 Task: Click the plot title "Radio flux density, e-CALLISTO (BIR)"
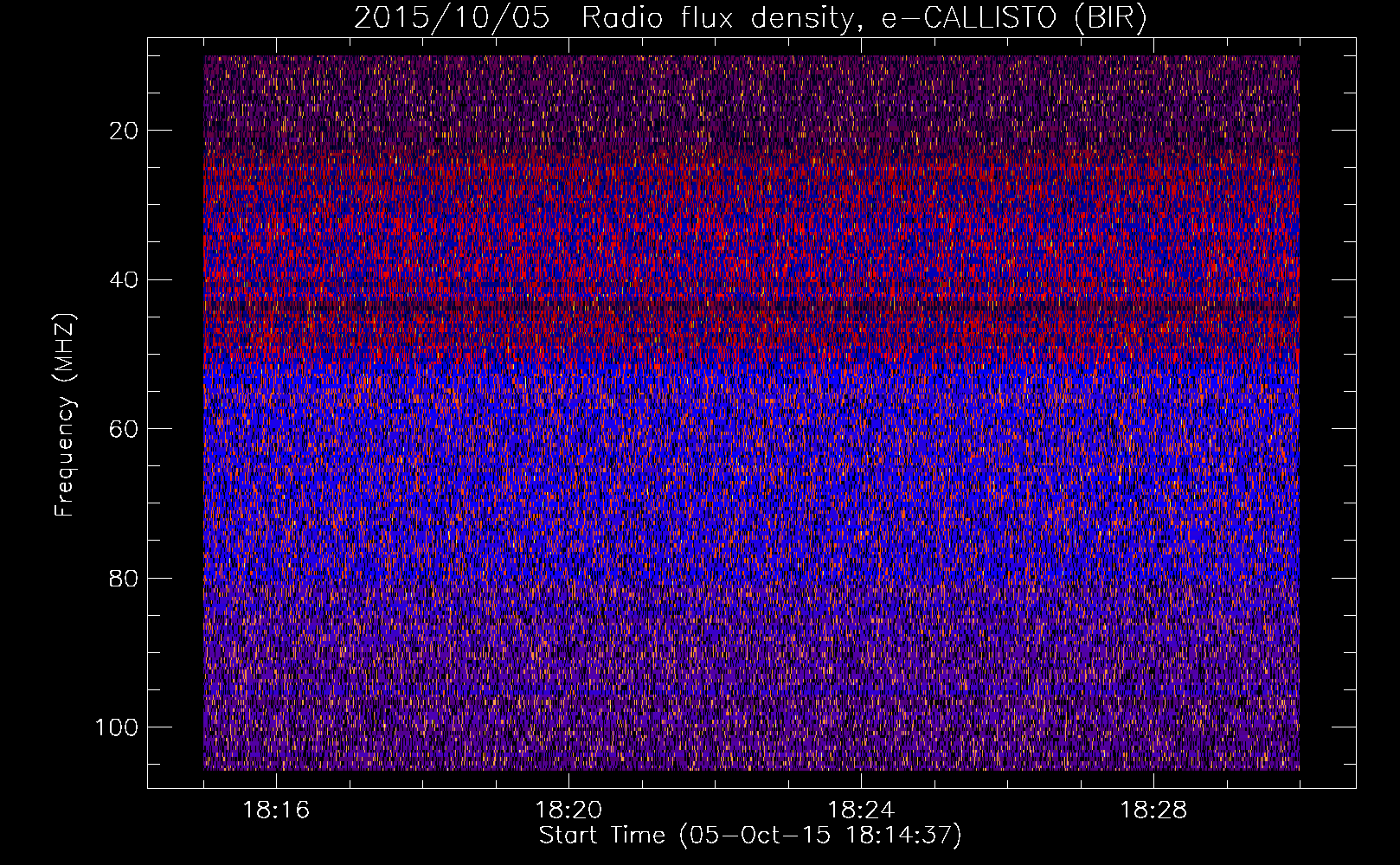(x=864, y=17)
